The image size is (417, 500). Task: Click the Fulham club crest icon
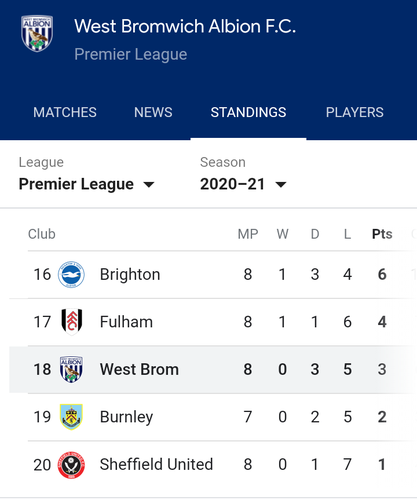coord(72,322)
